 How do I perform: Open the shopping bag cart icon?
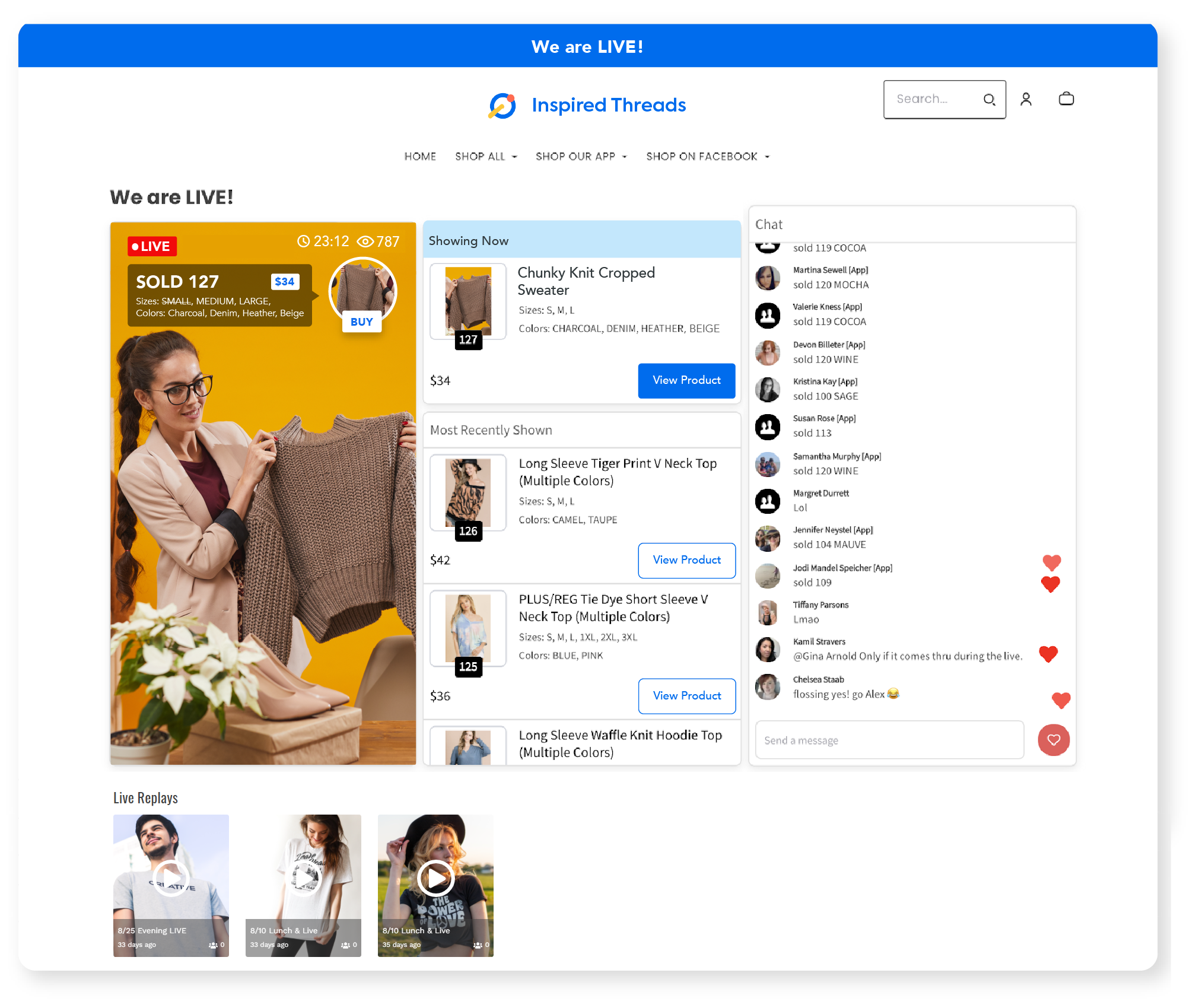1066,98
